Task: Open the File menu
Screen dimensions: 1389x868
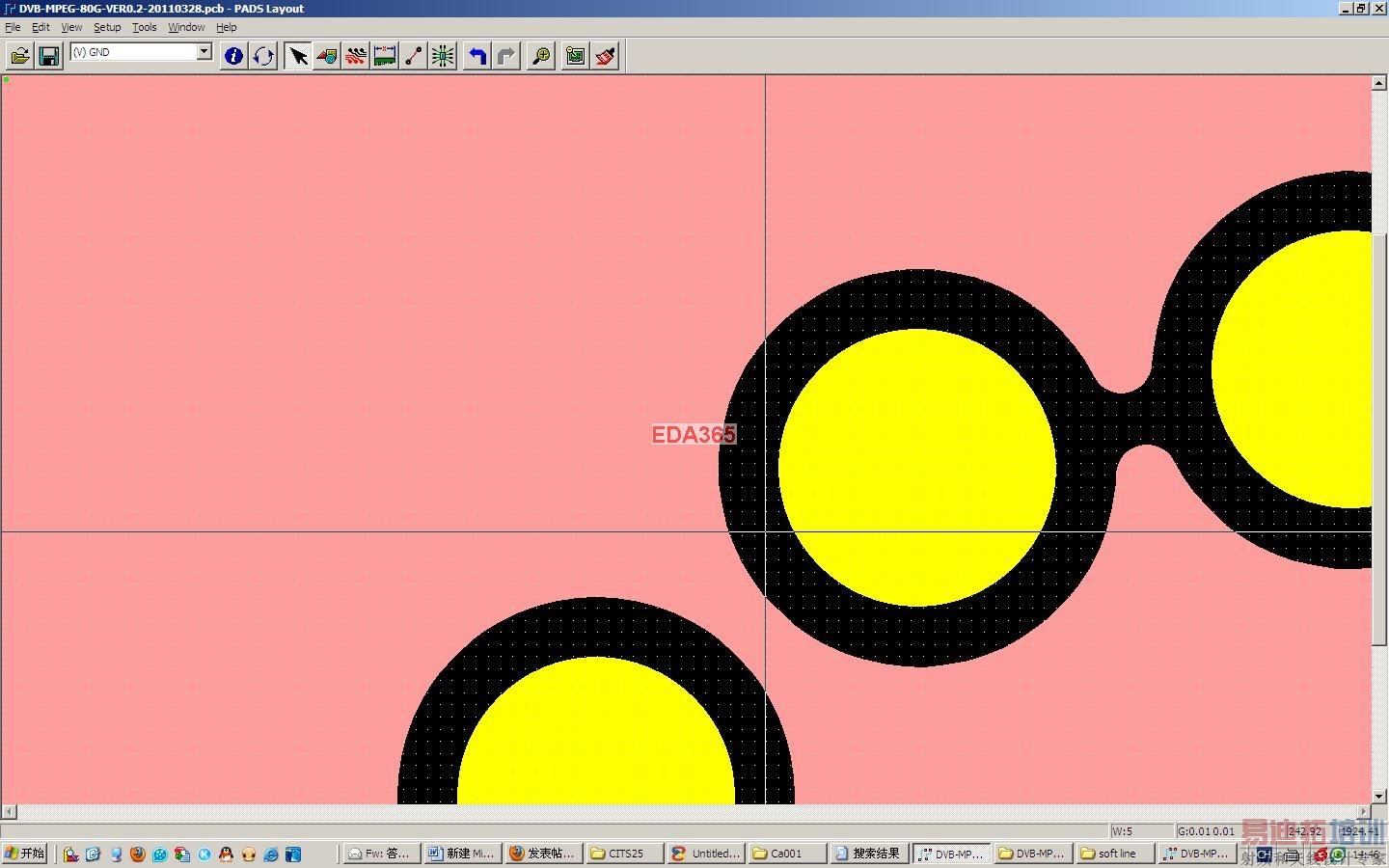Action: click(13, 27)
